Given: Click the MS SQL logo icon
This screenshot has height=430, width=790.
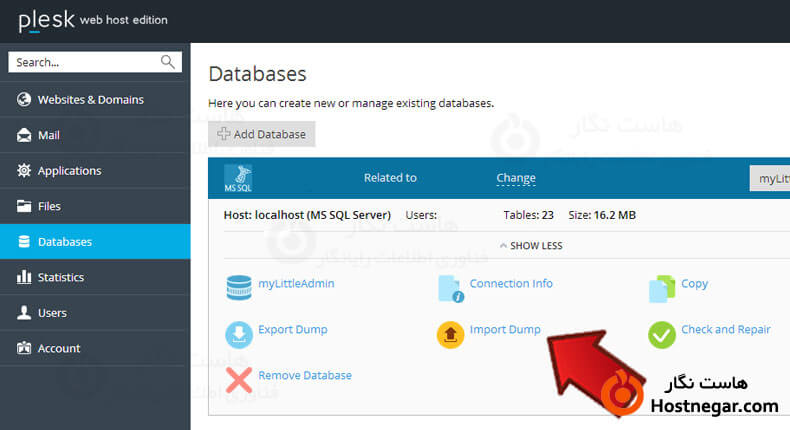Looking at the screenshot, I should [238, 178].
